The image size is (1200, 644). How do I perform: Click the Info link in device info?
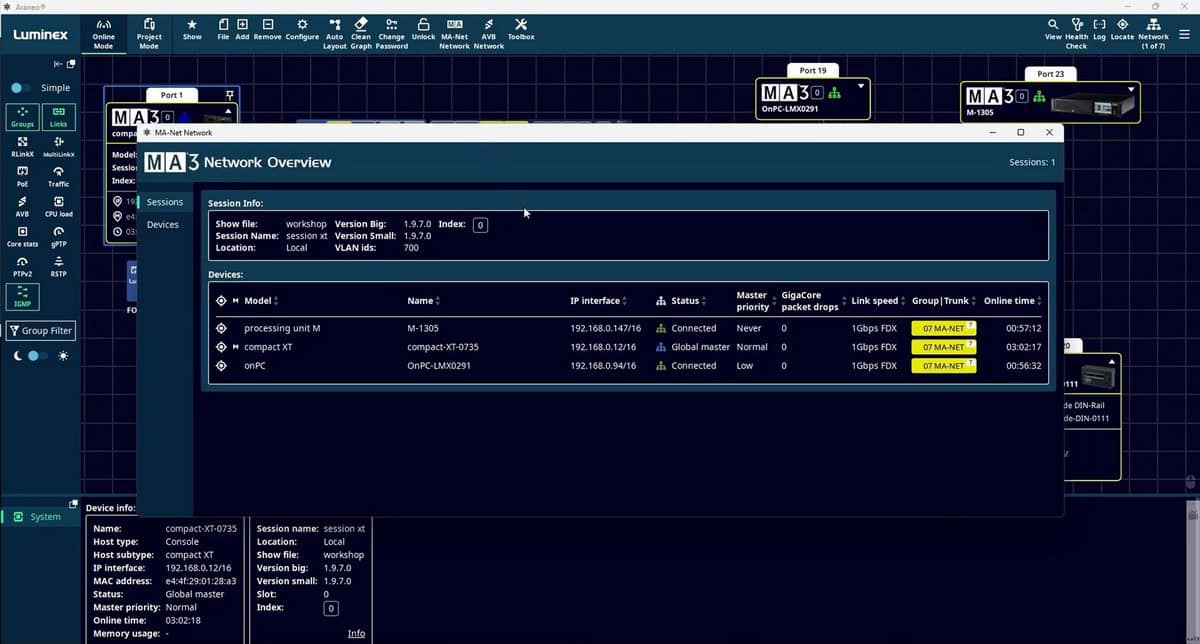pyautogui.click(x=356, y=633)
